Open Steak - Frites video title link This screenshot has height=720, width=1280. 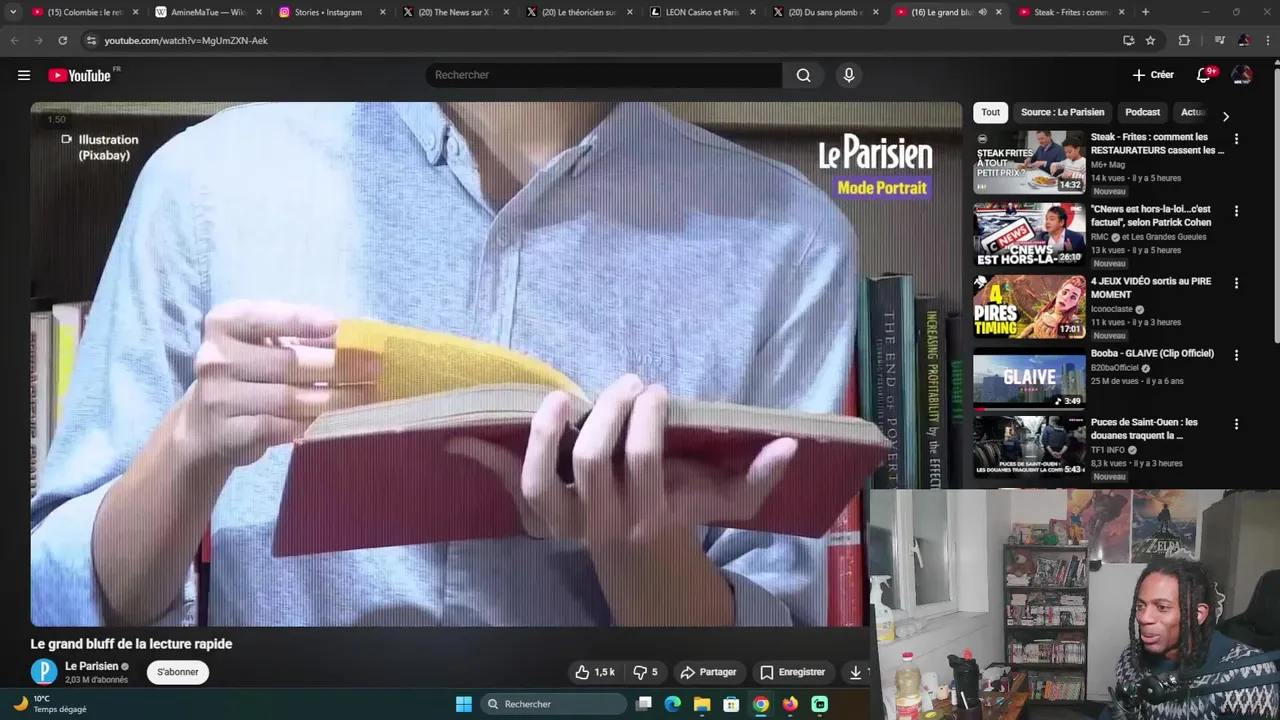point(1157,143)
